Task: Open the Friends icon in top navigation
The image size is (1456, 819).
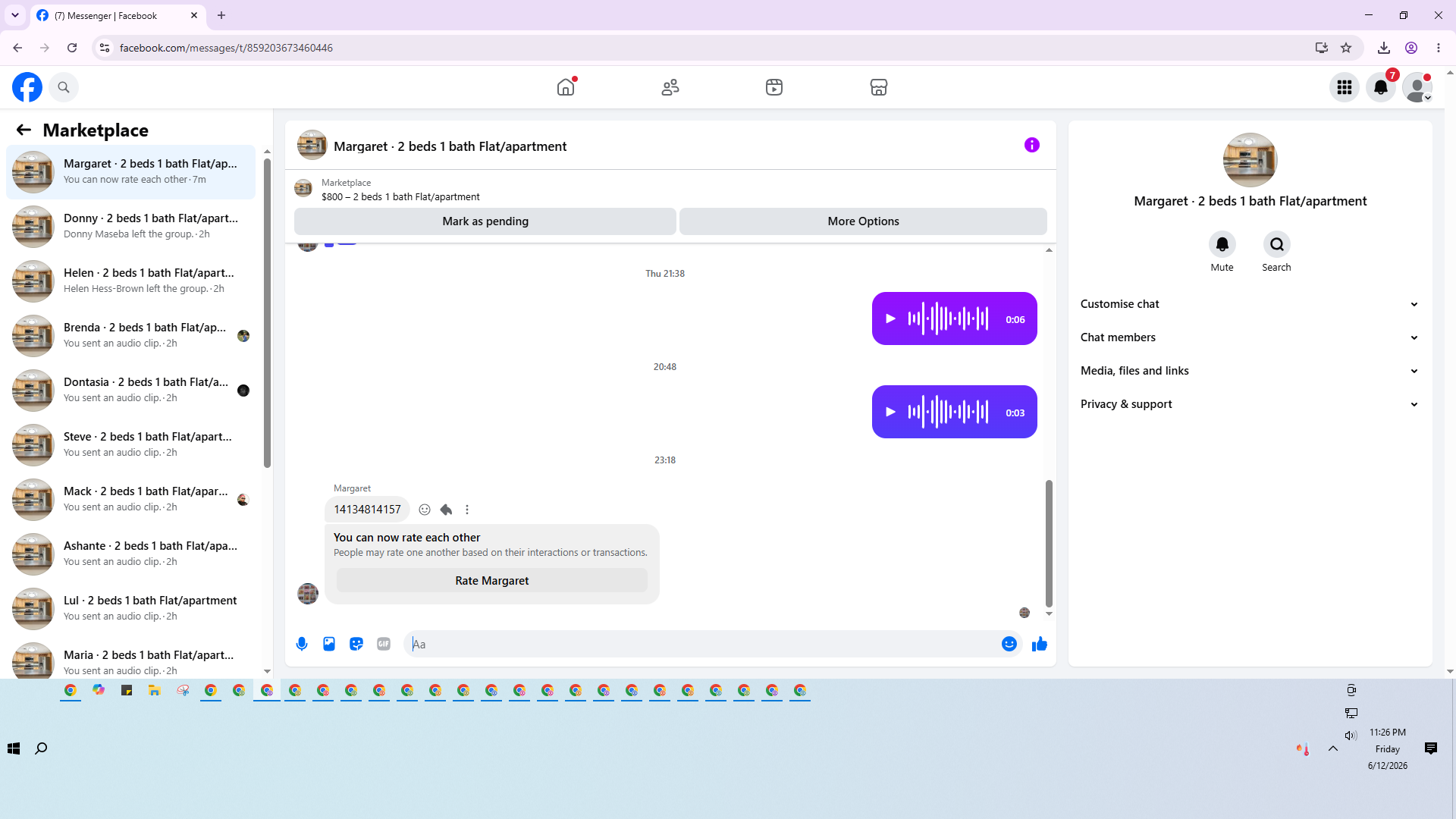Action: tap(670, 87)
